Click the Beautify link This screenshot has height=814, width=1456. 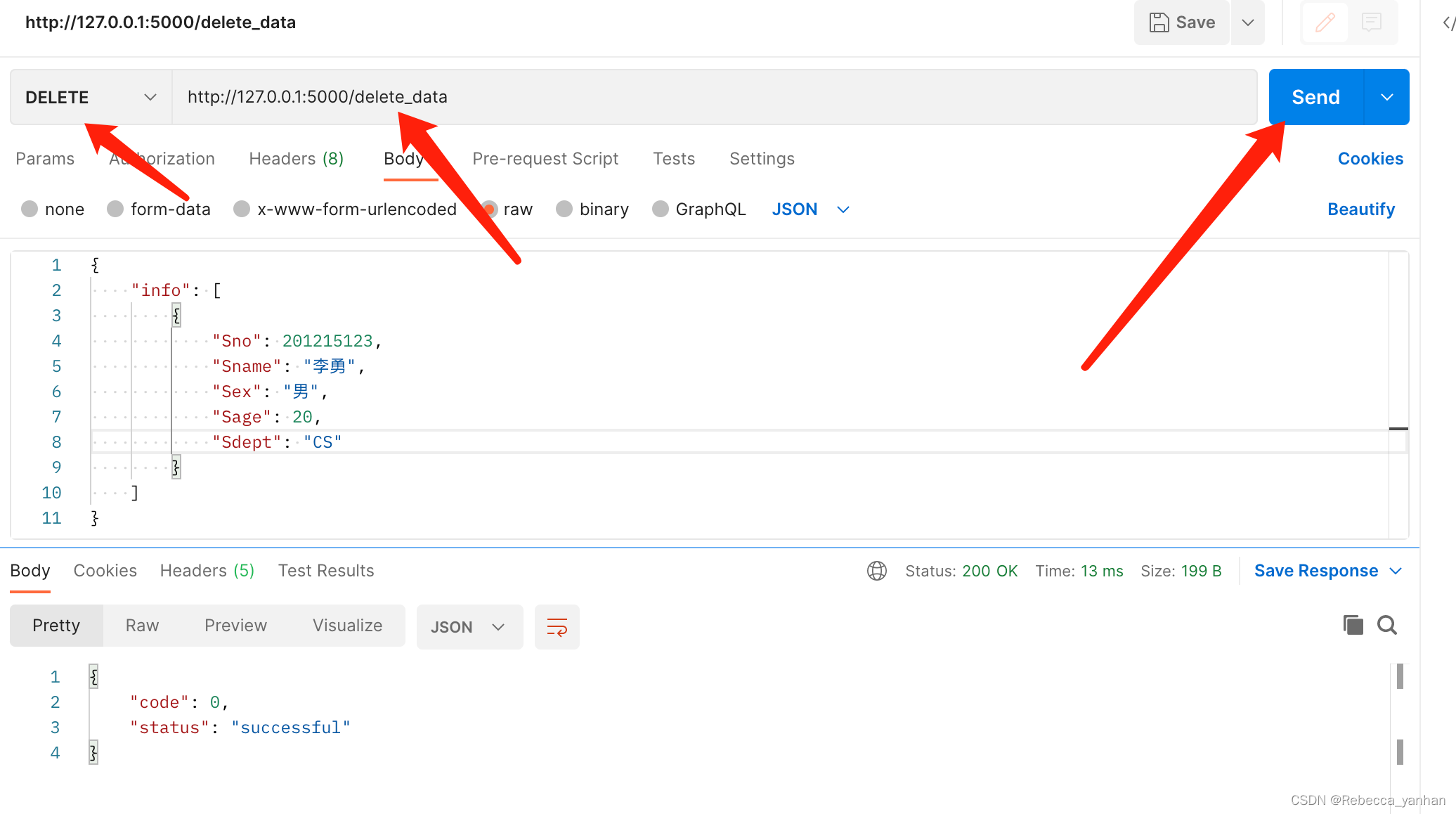[x=1360, y=209]
